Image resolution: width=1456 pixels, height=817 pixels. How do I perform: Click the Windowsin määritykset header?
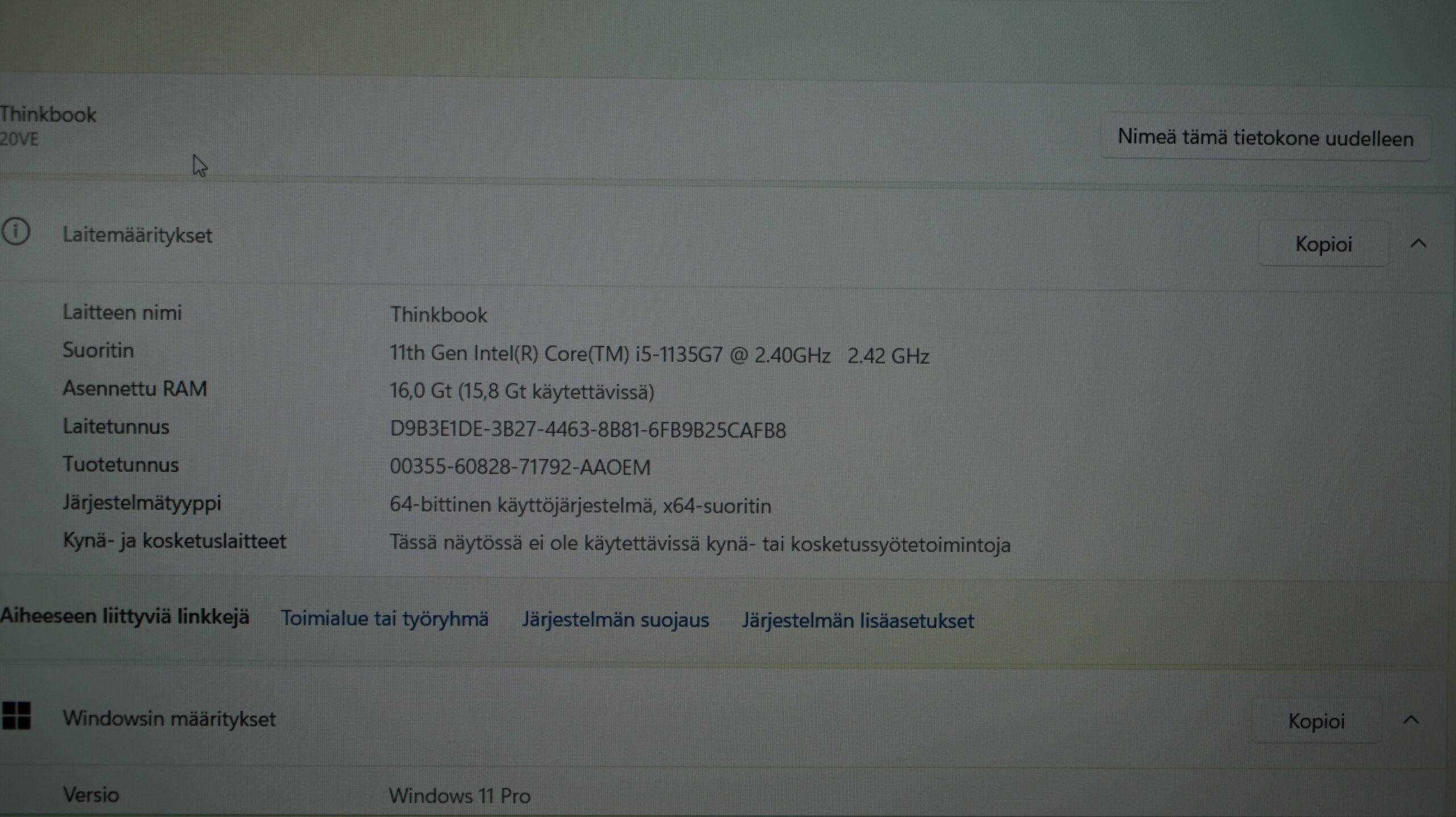click(169, 719)
